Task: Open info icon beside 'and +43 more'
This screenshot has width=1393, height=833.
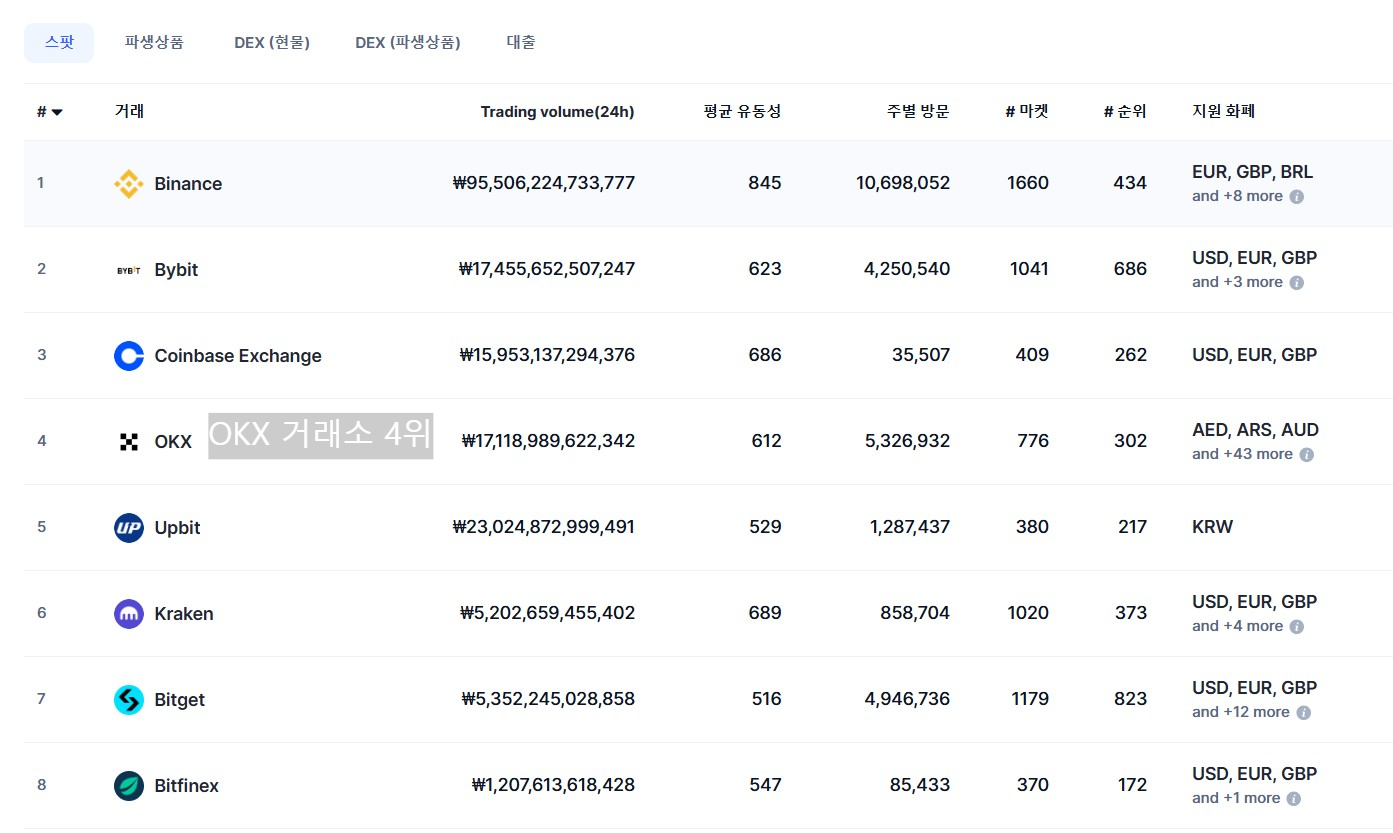Action: (x=1306, y=455)
